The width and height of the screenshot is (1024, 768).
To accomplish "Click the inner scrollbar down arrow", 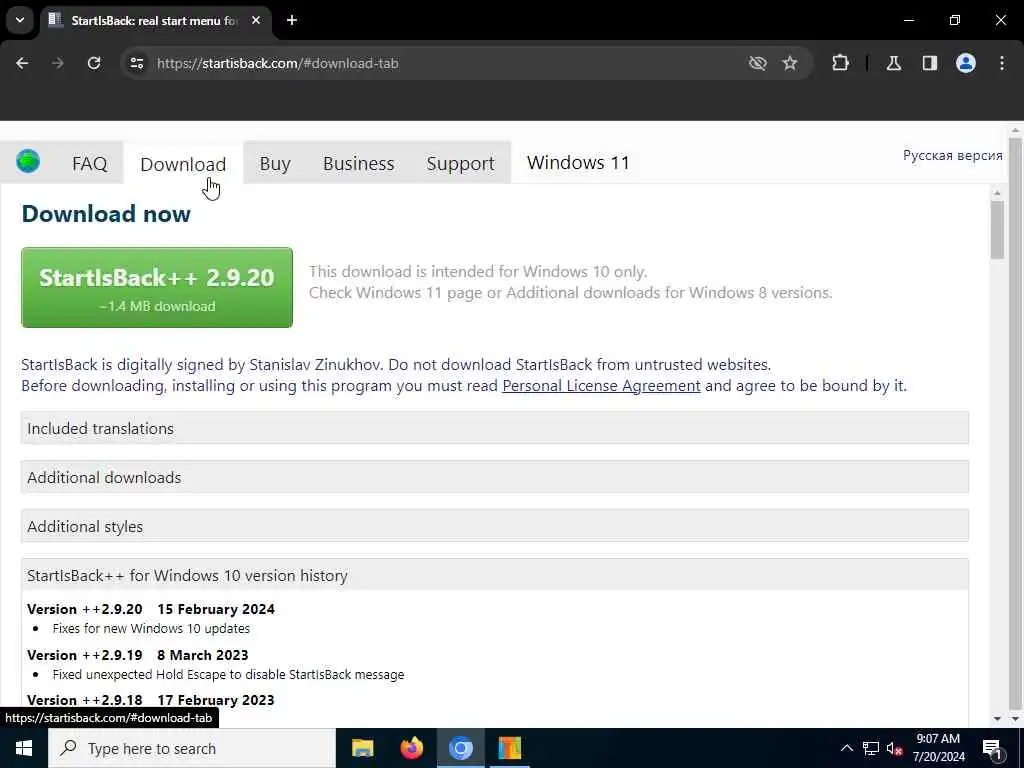I will 997,718.
